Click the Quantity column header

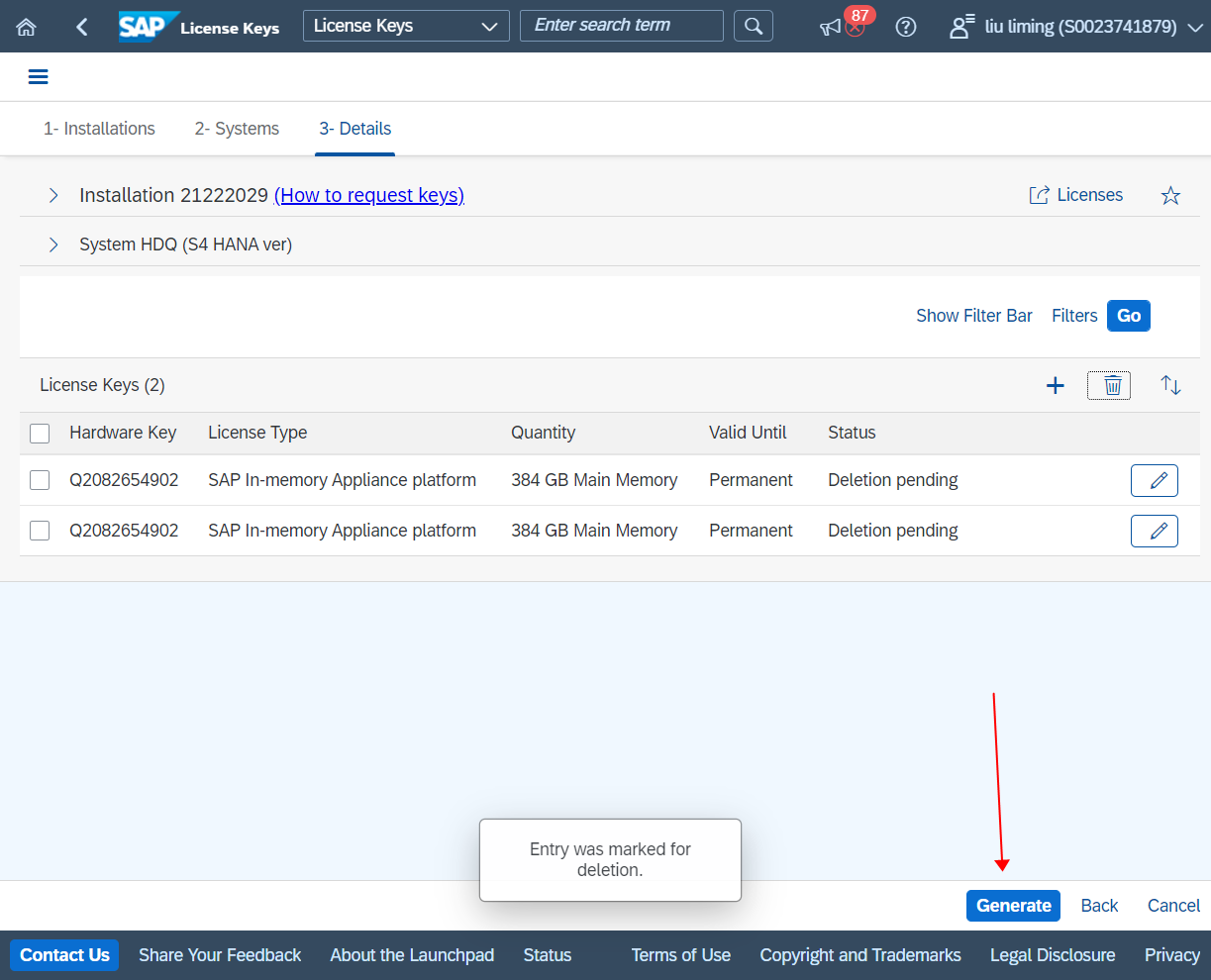[x=543, y=433]
